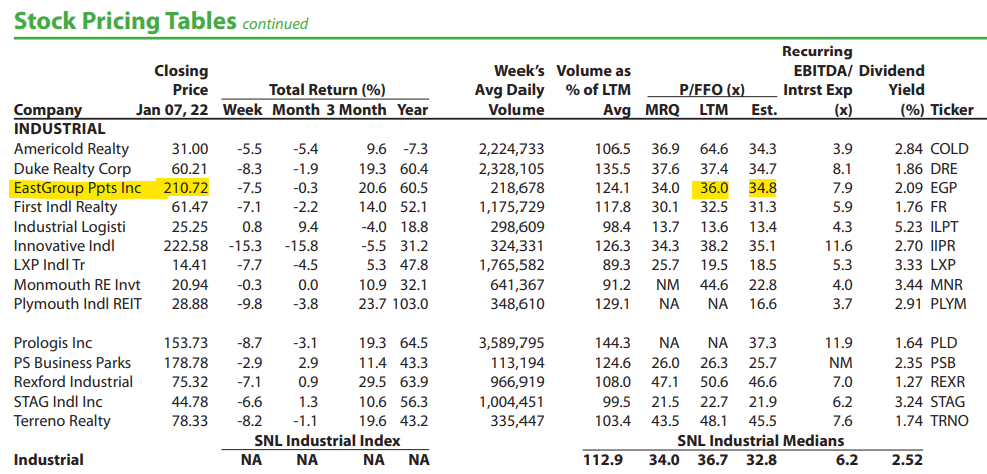Click the 'Stock Pricing Tables' heading
Viewport: 987px width, 474px height.
(126, 20)
